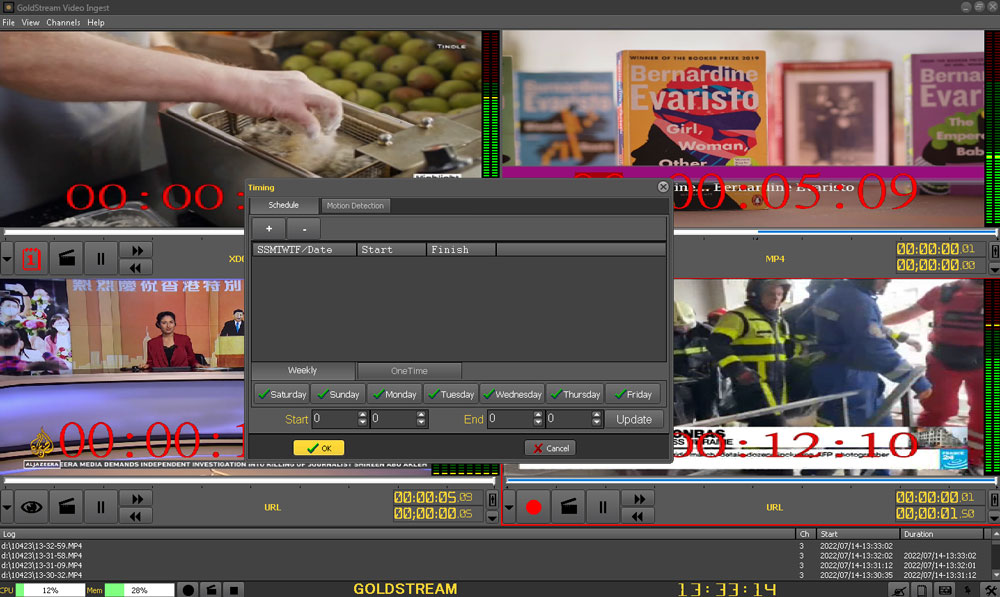Remove a schedule entry with the minus button
Viewport: 1000px width, 597px height.
pyautogui.click(x=304, y=228)
